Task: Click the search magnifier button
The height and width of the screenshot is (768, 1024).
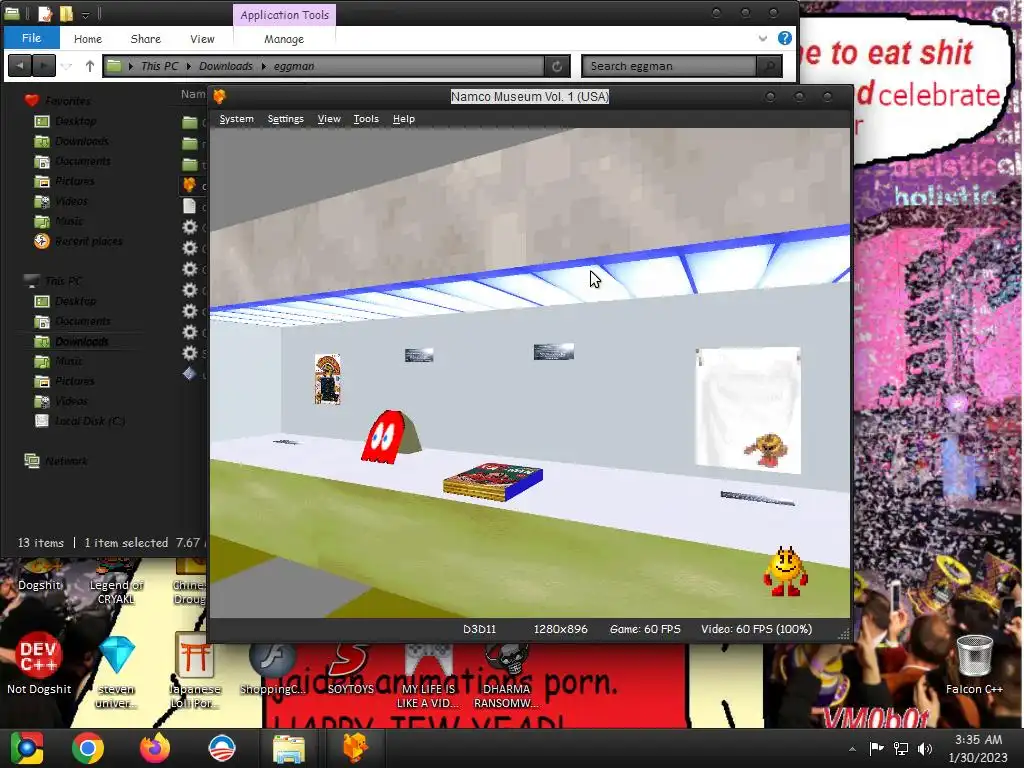Action: click(x=769, y=66)
